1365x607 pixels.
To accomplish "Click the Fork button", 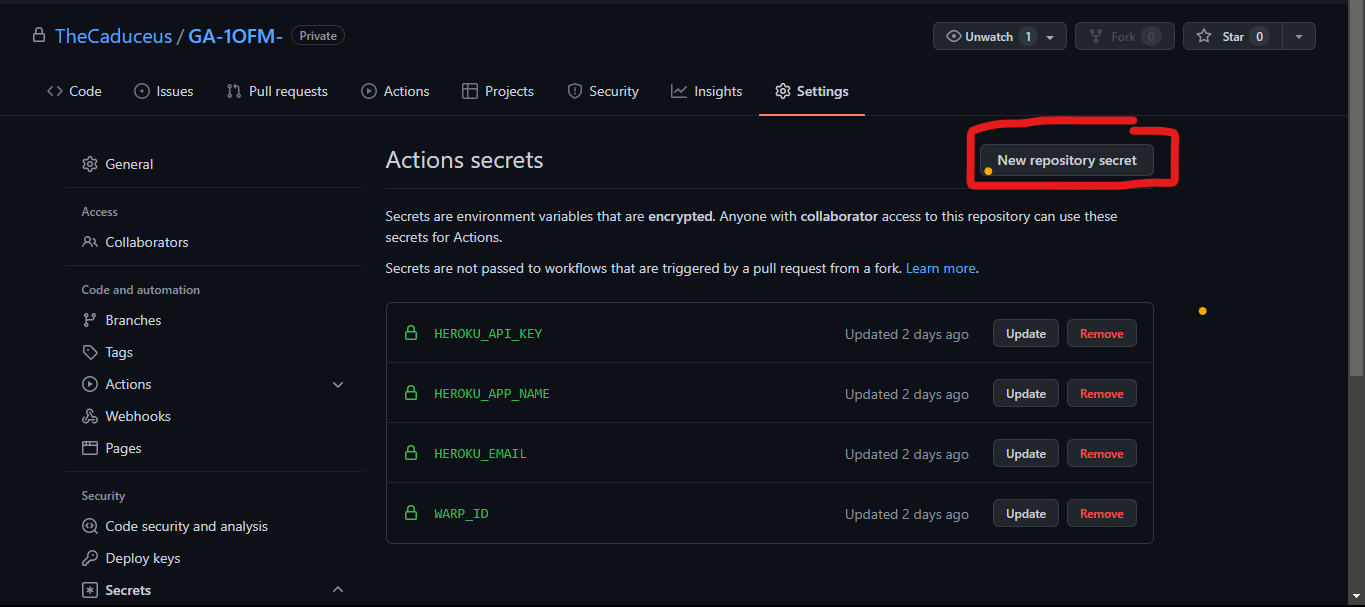I will tap(1123, 36).
